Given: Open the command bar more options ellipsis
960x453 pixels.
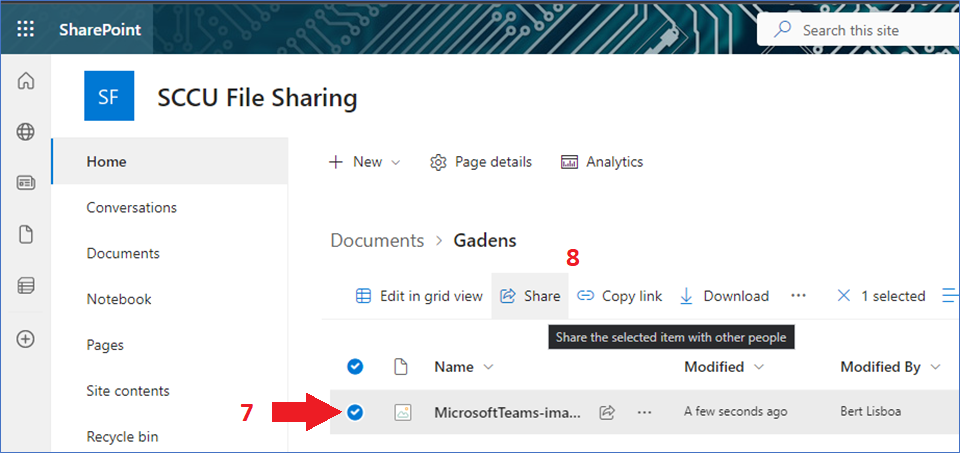Looking at the screenshot, I should click(798, 296).
